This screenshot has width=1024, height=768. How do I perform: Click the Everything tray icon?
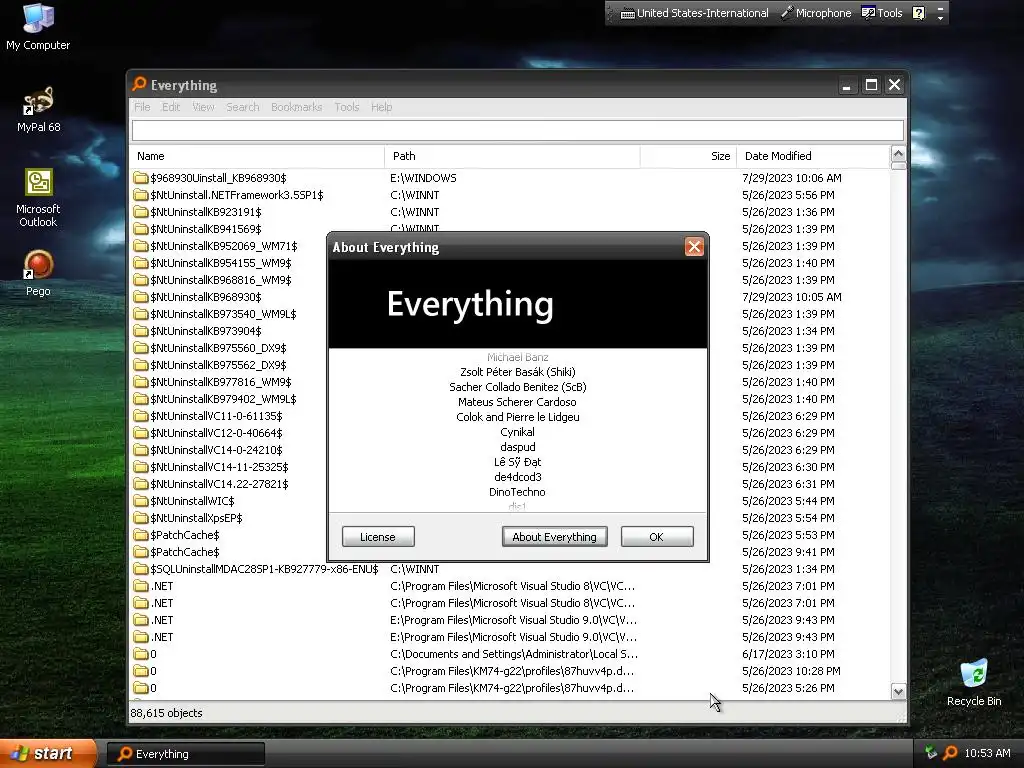tap(951, 753)
